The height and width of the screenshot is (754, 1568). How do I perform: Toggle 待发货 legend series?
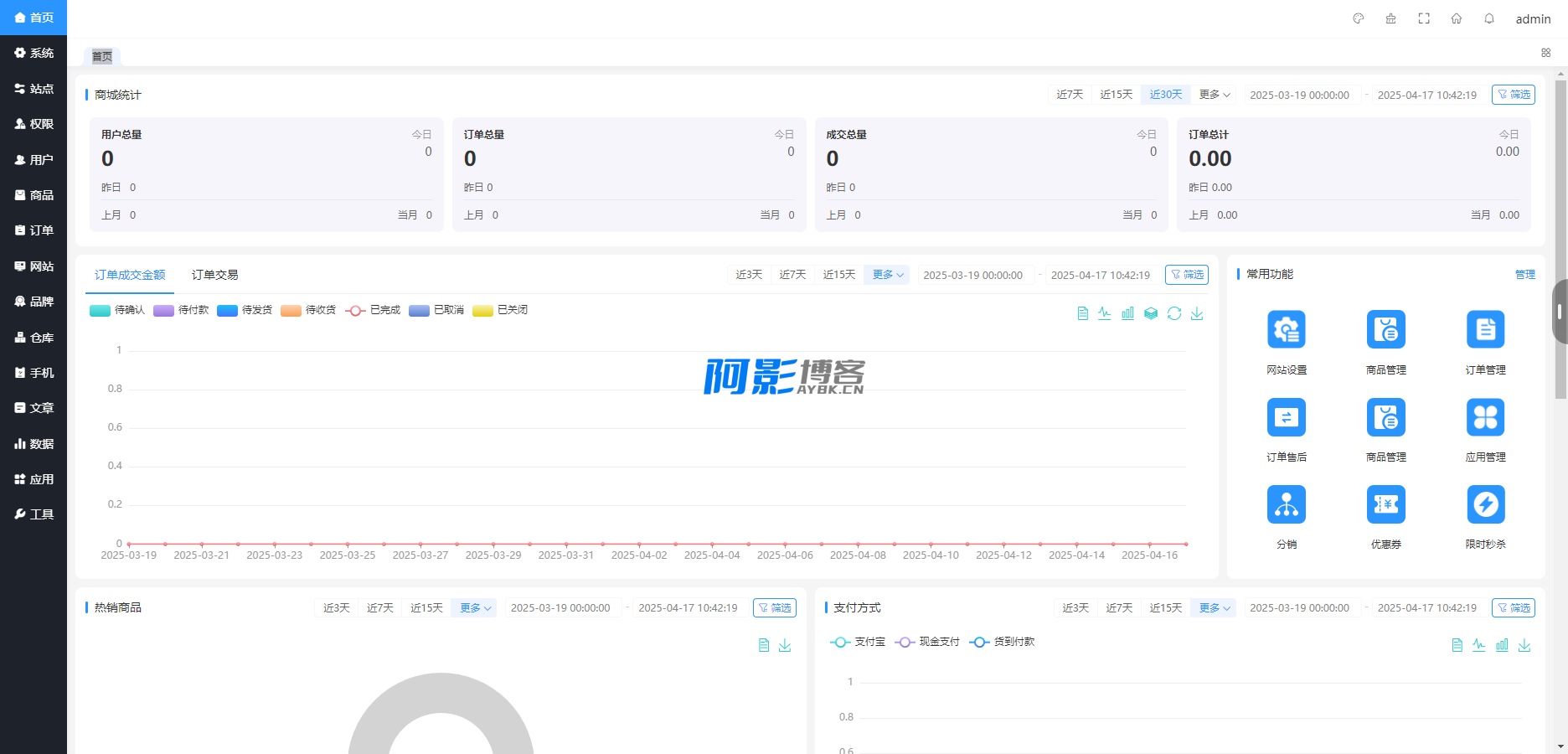[x=245, y=310]
